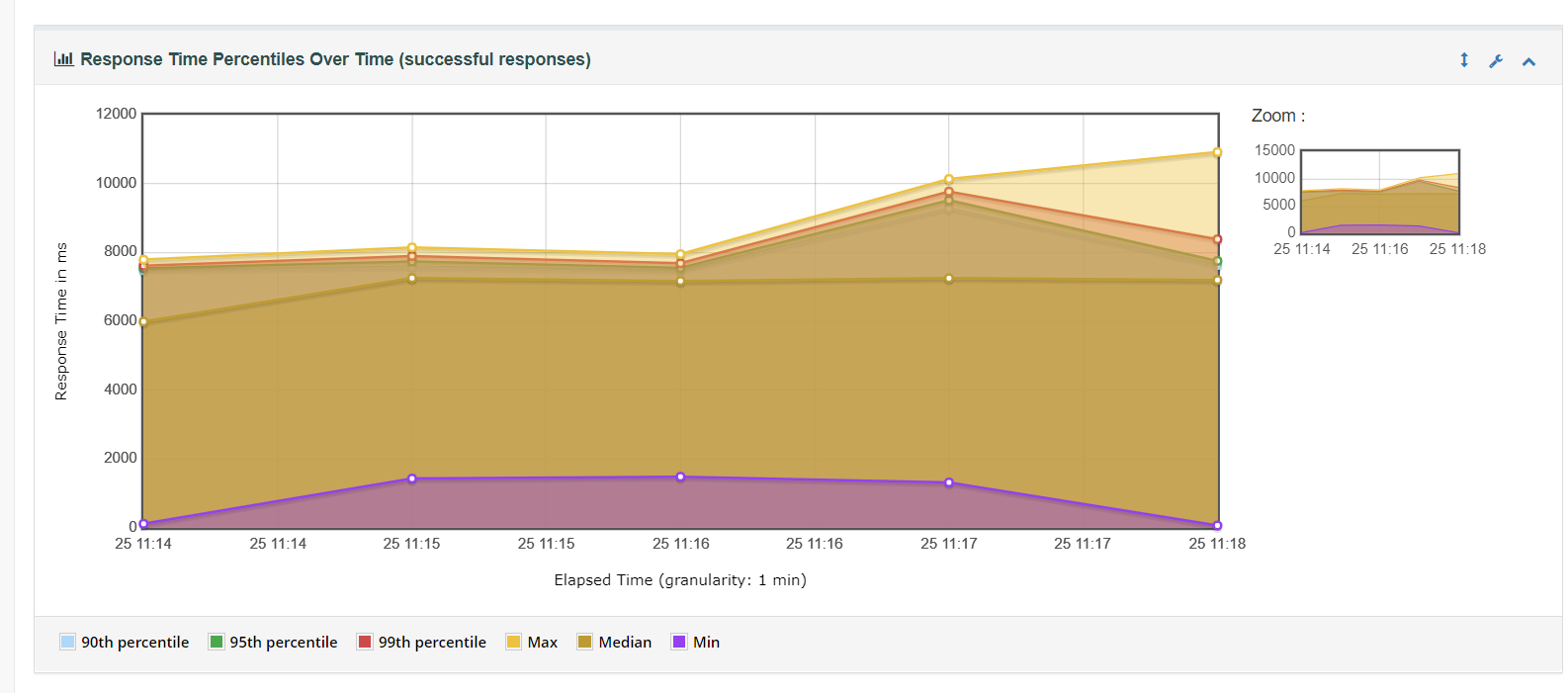The image size is (1568, 693).
Task: Toggle the 90th percentile legend label
Action: coord(134,643)
